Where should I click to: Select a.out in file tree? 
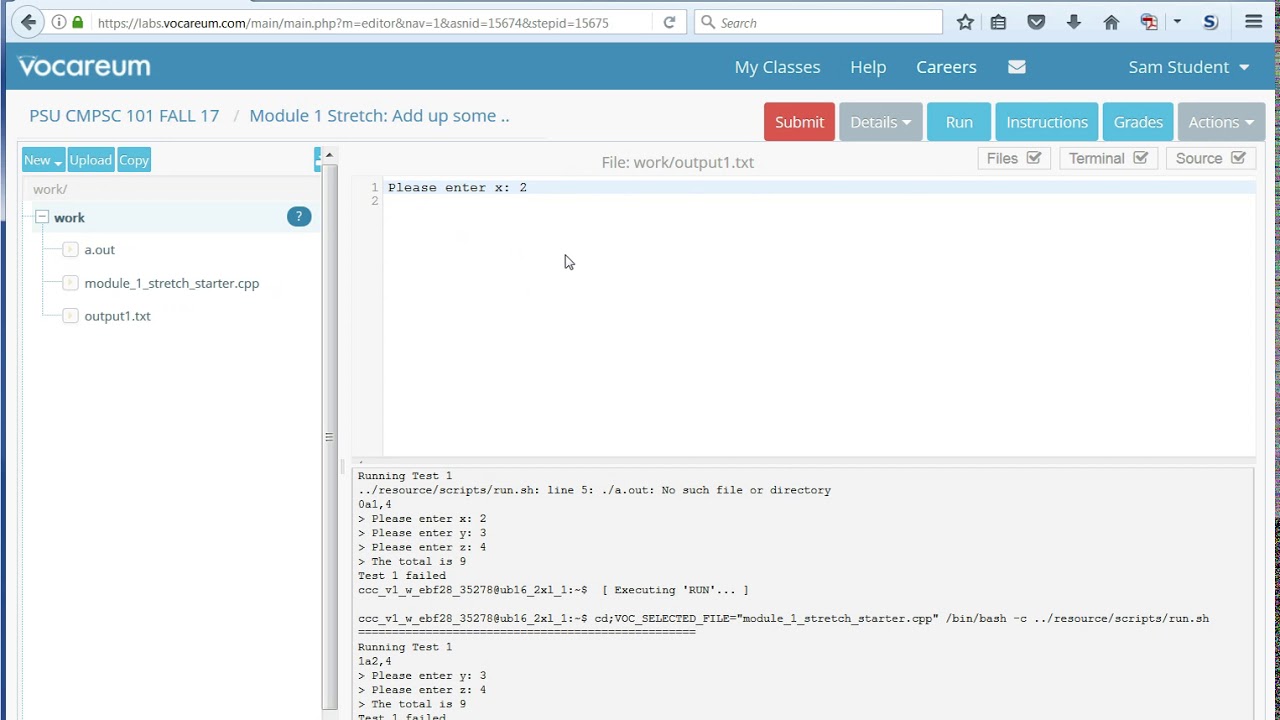tap(99, 250)
